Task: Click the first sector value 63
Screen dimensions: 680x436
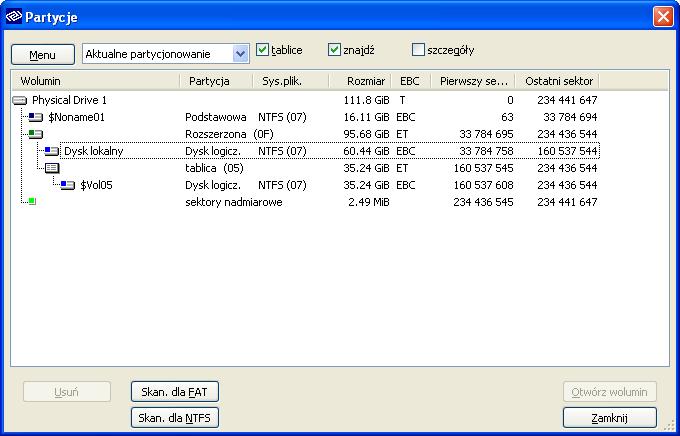Action: [507, 118]
